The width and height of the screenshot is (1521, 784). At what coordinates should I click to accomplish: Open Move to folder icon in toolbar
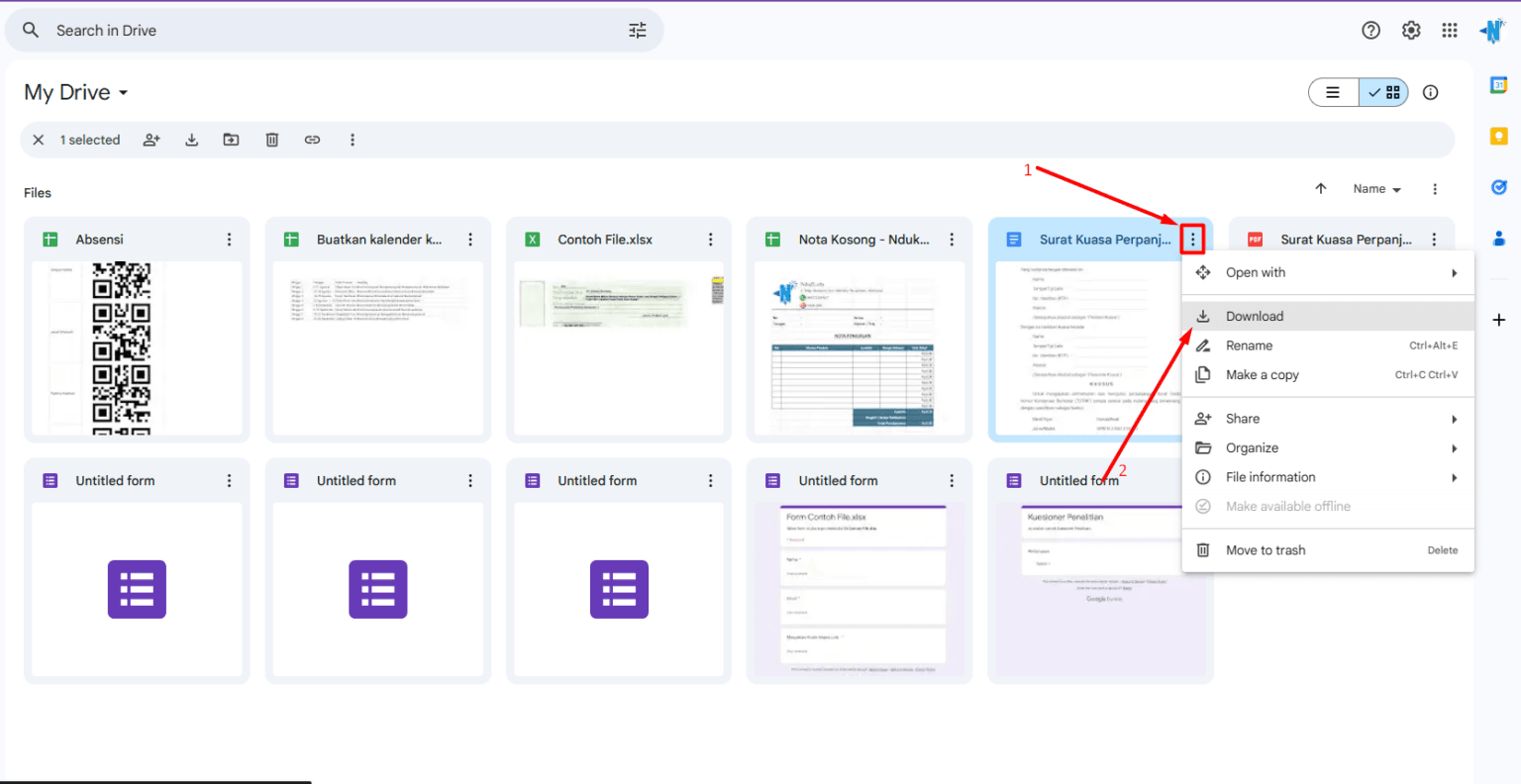(x=231, y=140)
